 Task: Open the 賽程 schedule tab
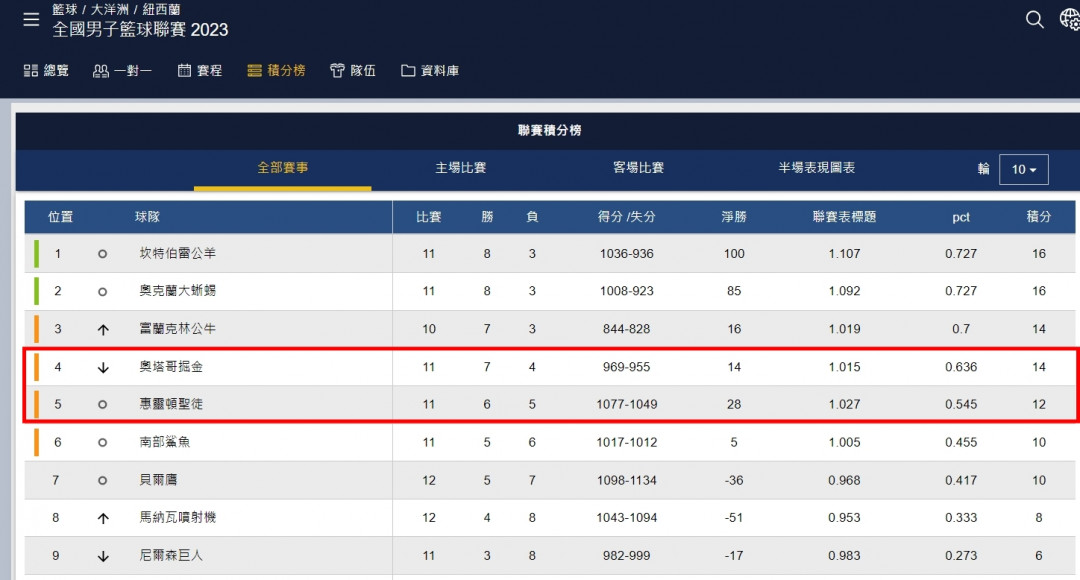200,70
